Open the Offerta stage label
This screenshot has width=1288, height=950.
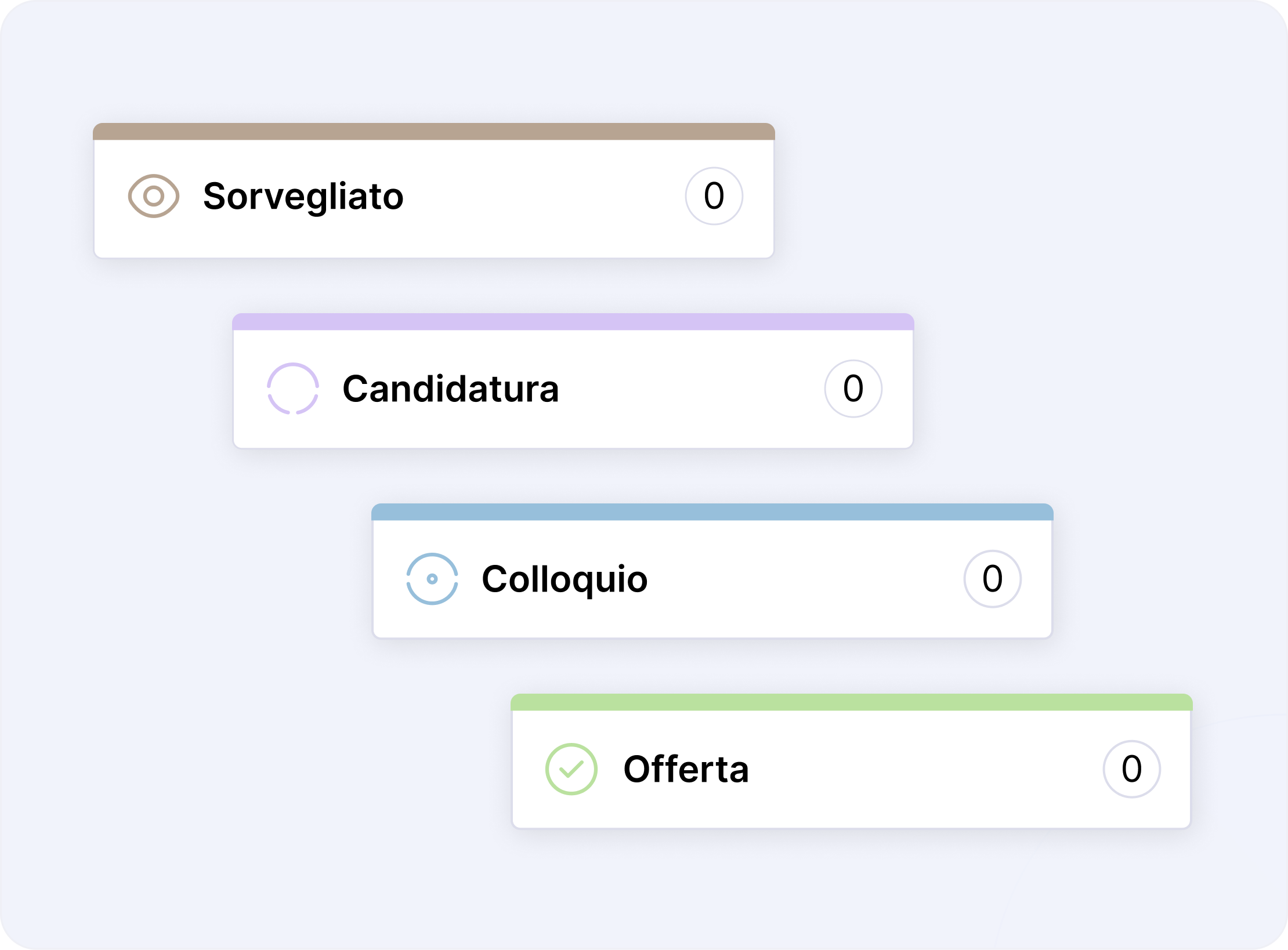[x=686, y=769]
